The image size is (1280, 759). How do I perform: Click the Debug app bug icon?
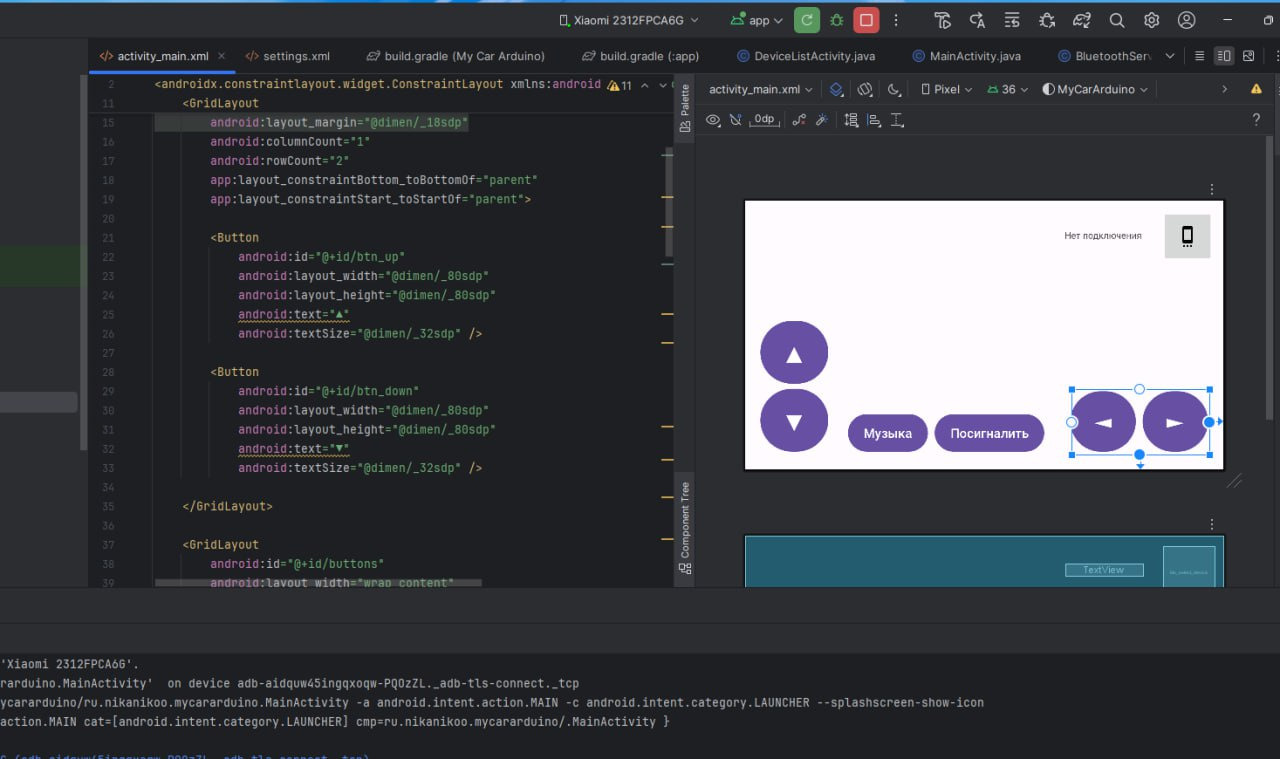tap(837, 20)
